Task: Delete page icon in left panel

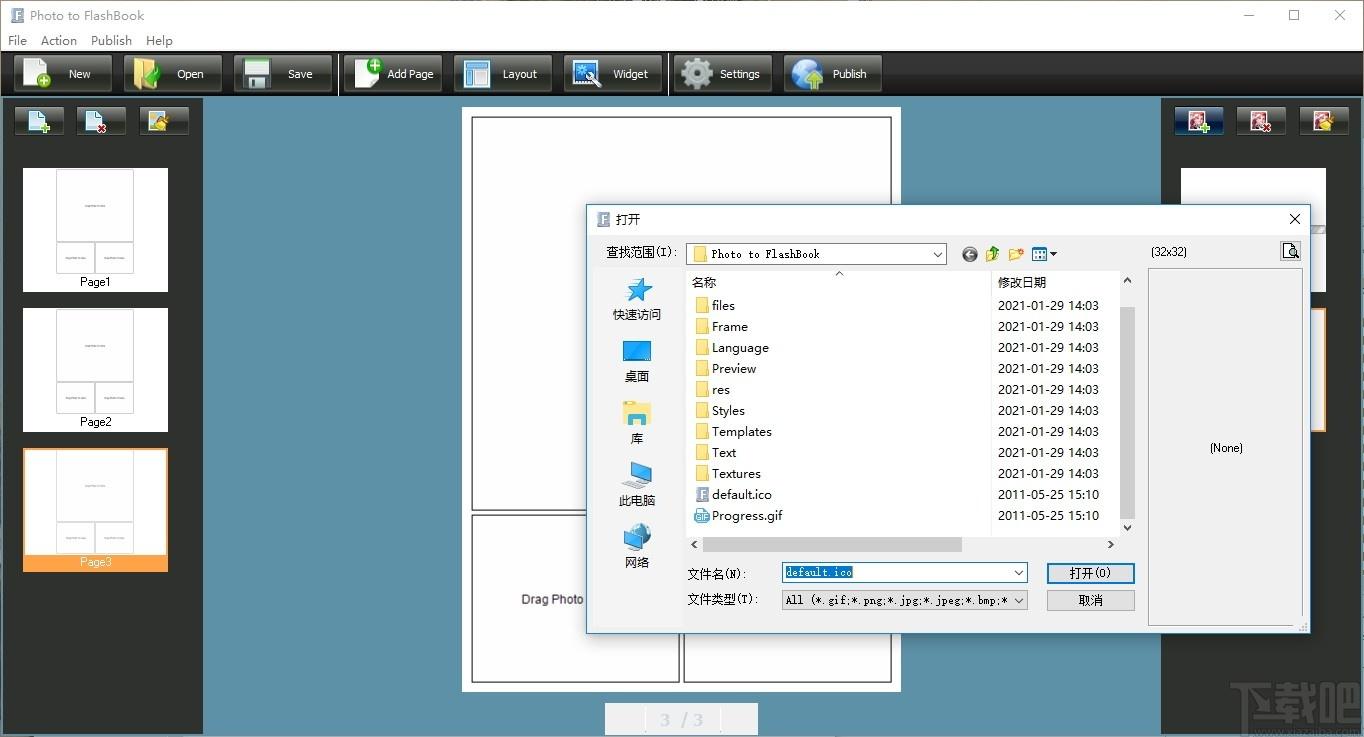Action: [x=101, y=121]
